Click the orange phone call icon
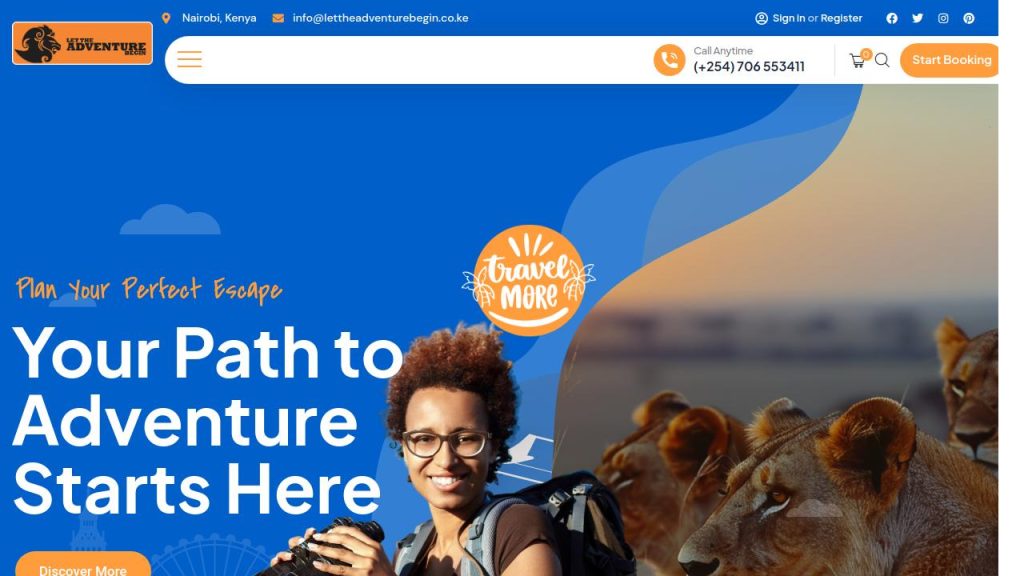The width and height of the screenshot is (1024, 576). click(x=669, y=60)
